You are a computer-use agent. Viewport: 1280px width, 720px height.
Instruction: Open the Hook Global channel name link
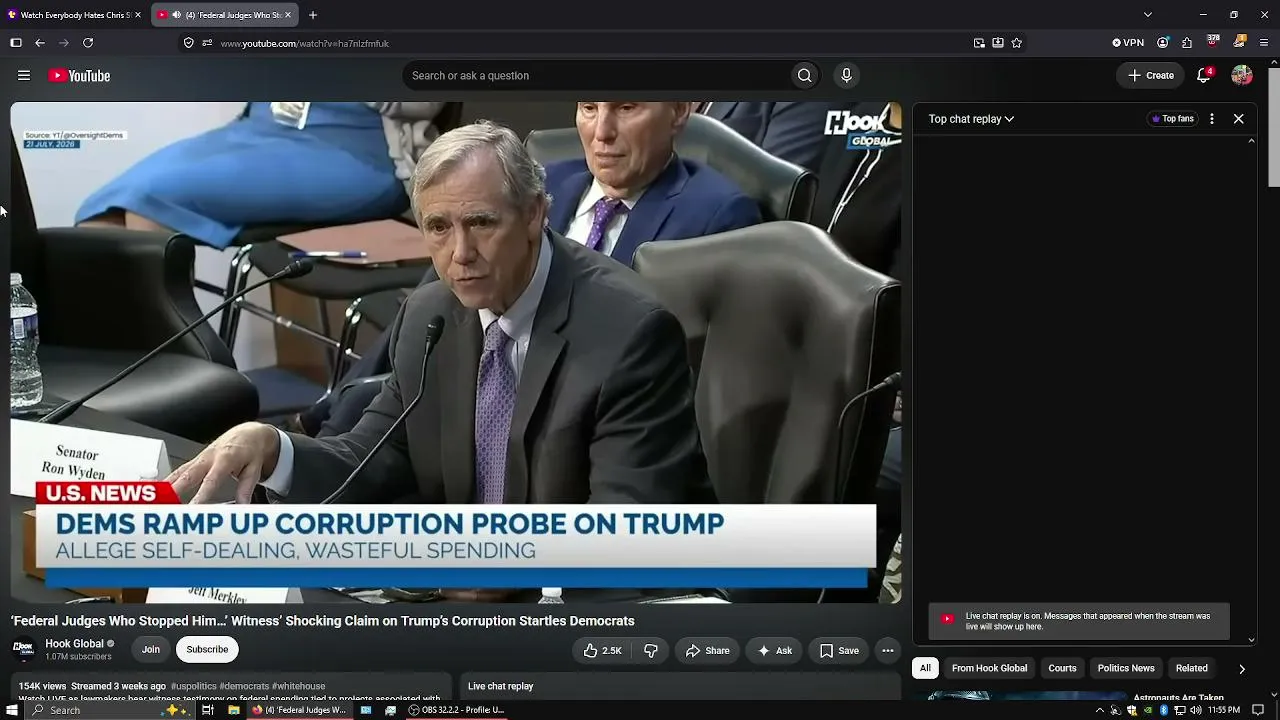74,644
